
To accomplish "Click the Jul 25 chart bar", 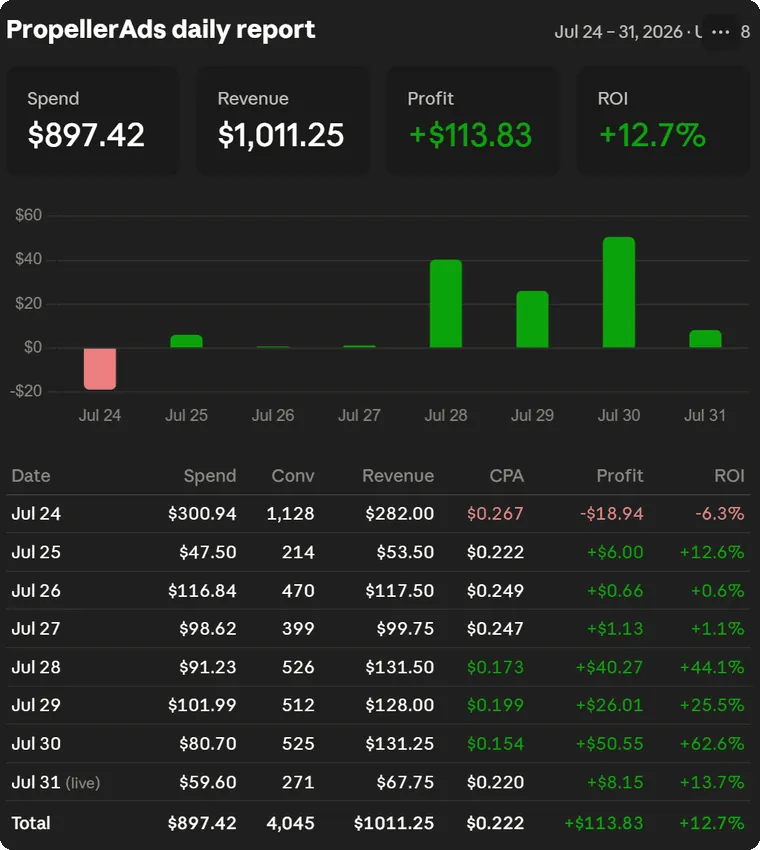I will click(186, 341).
